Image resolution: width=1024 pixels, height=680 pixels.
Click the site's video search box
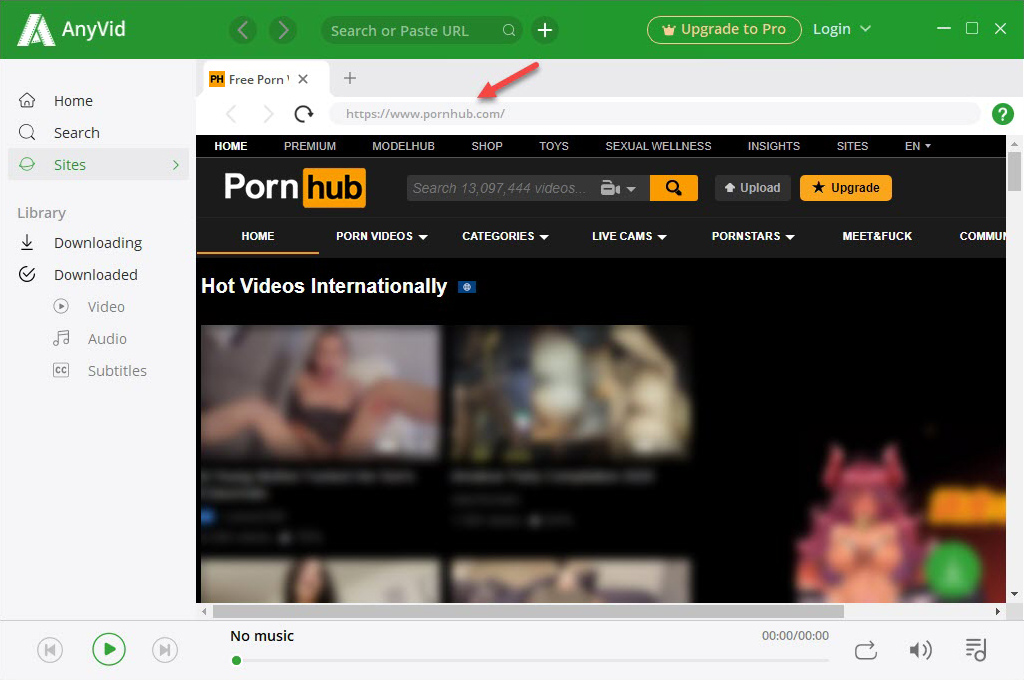(x=500, y=188)
